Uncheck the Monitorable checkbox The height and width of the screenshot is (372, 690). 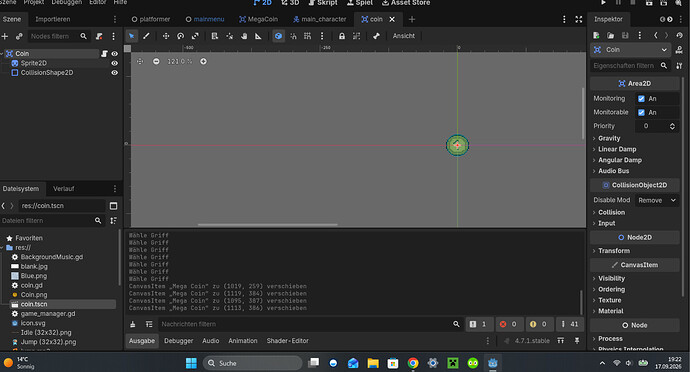click(x=641, y=112)
